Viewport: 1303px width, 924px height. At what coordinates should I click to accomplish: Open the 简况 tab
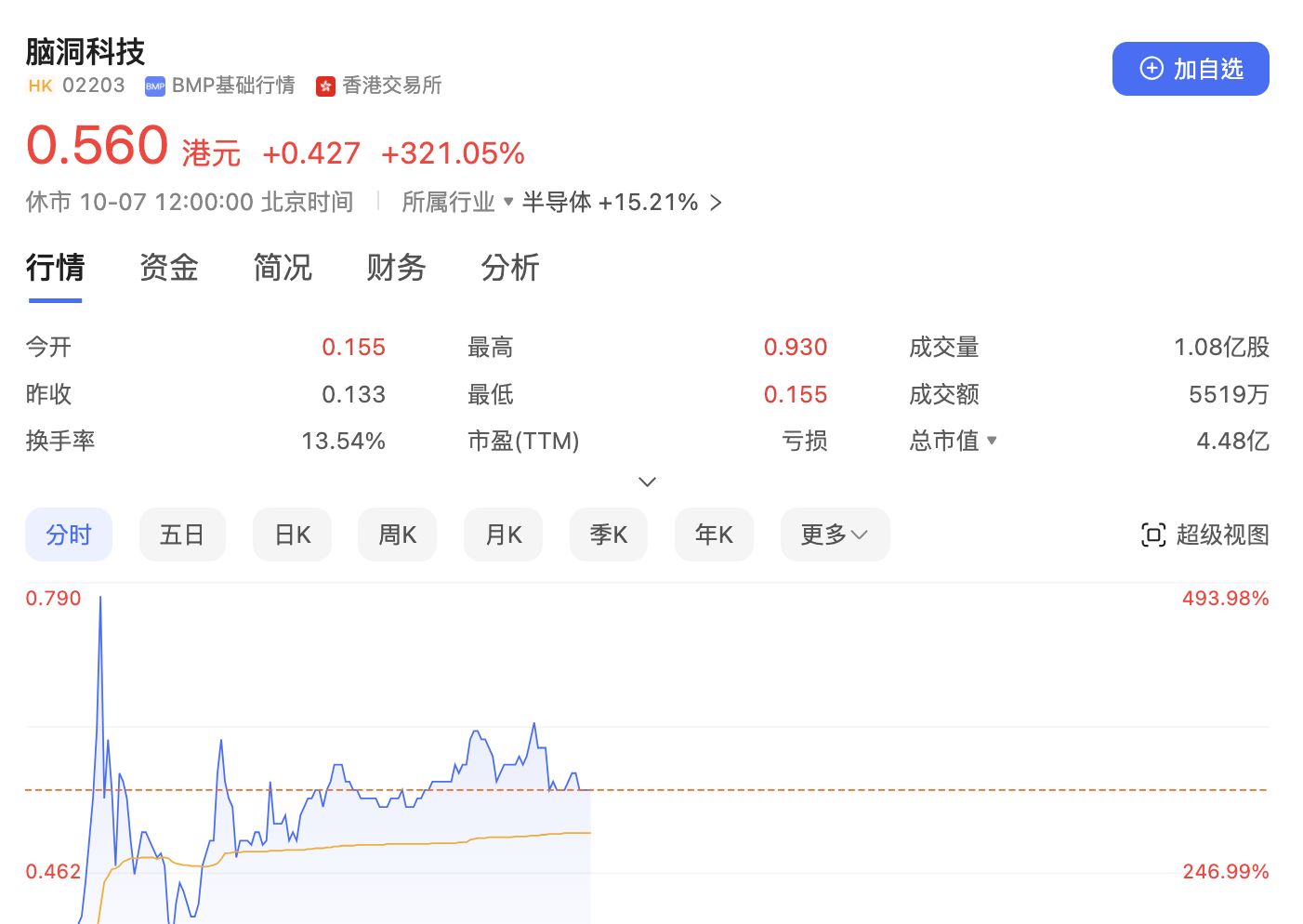point(283,268)
